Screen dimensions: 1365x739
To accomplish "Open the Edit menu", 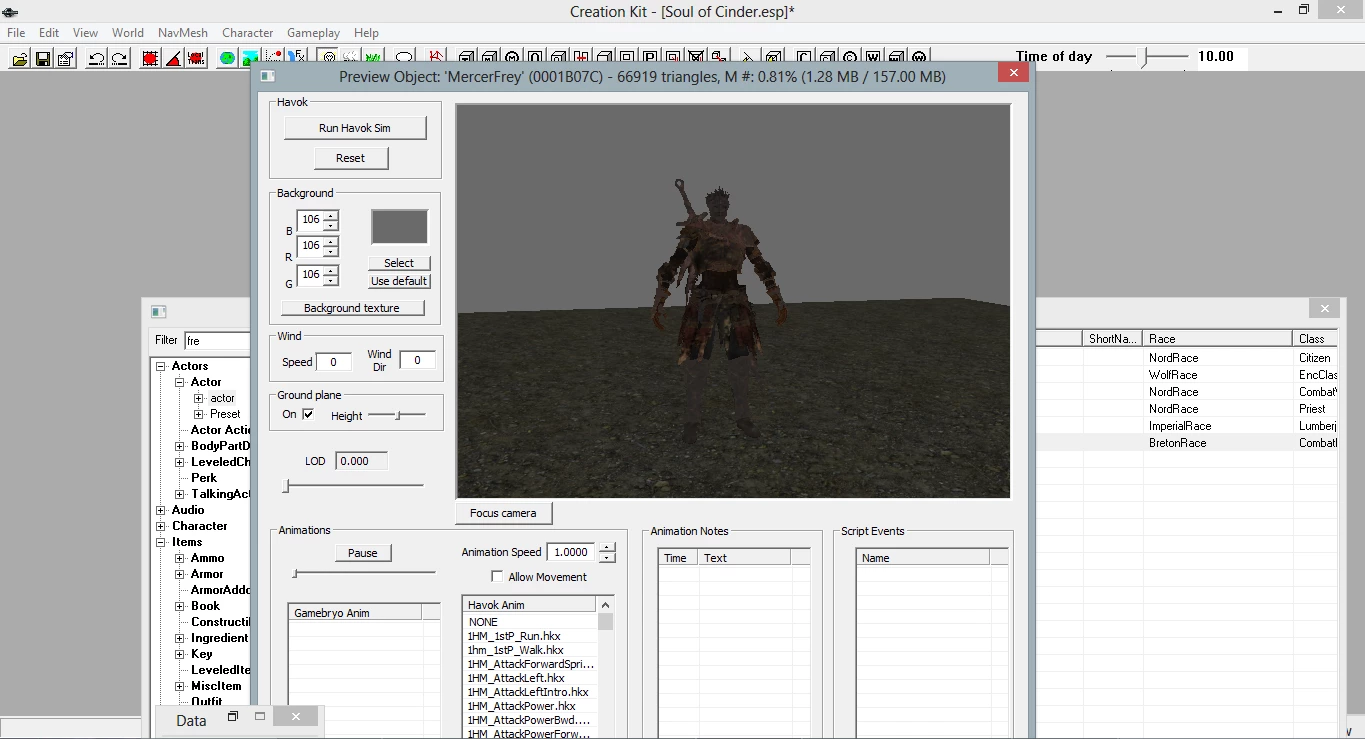I will [49, 33].
